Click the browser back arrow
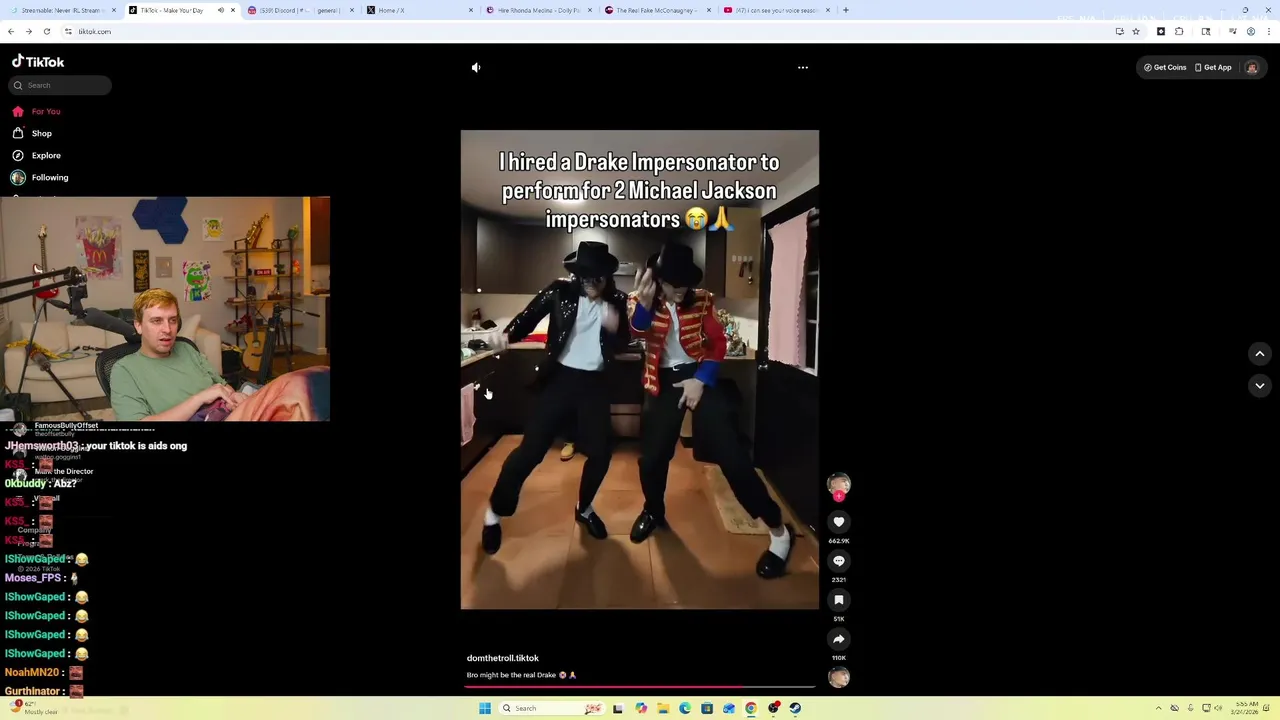 [x=11, y=32]
